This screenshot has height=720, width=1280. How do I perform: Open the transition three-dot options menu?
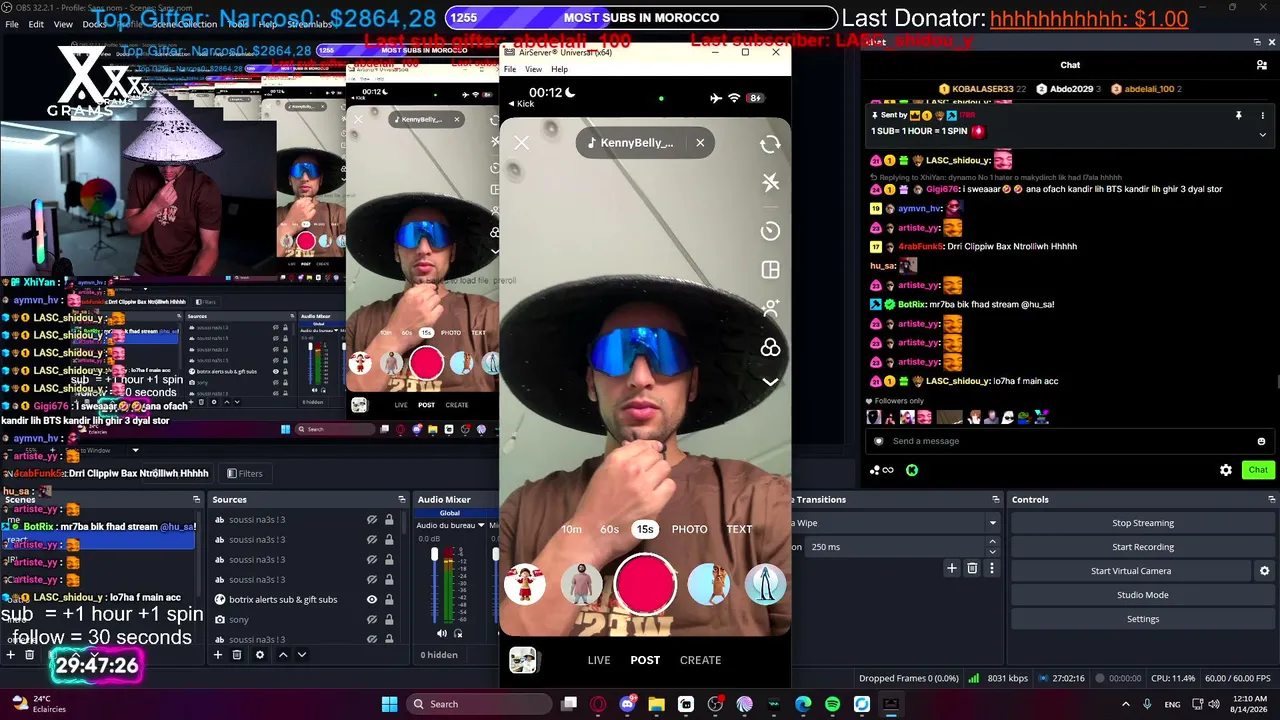[992, 568]
